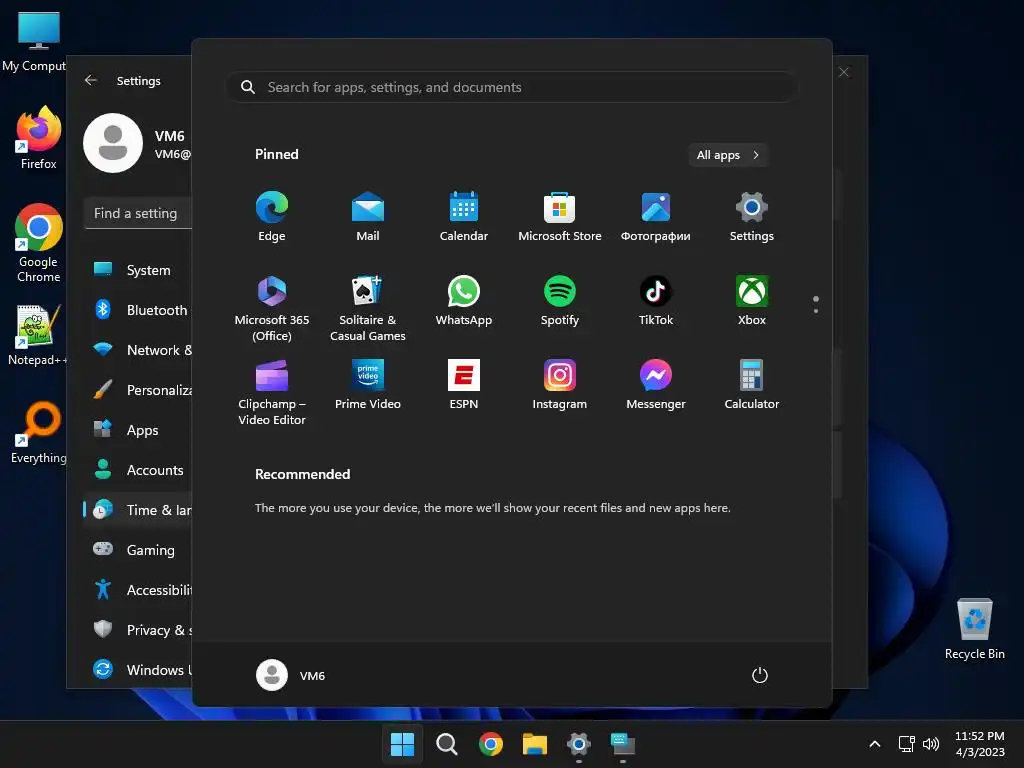1024x768 pixels.
Task: Launch Prime Video app
Action: (368, 384)
